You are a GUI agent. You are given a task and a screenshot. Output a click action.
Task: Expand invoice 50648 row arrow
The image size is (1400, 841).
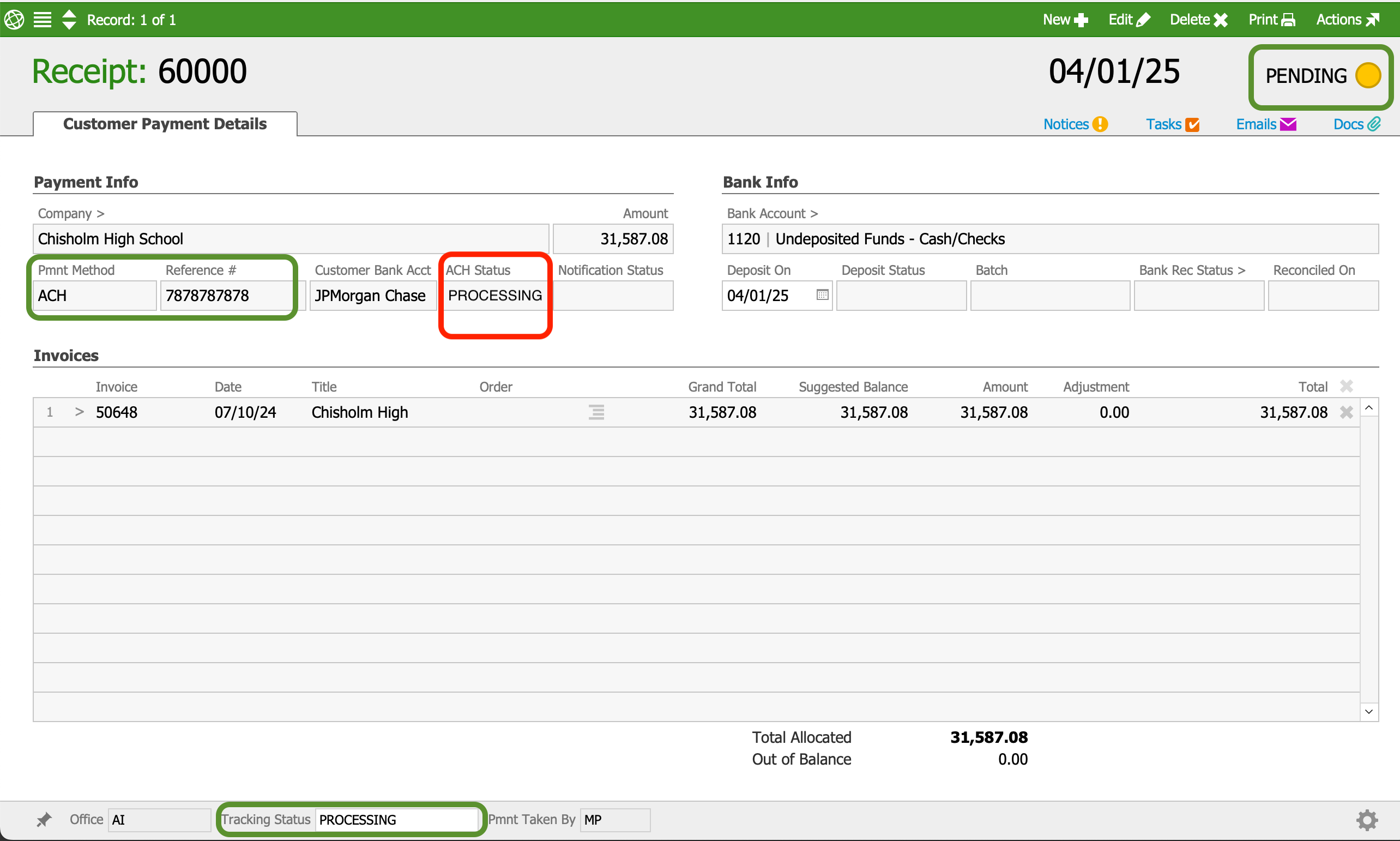tap(79, 412)
